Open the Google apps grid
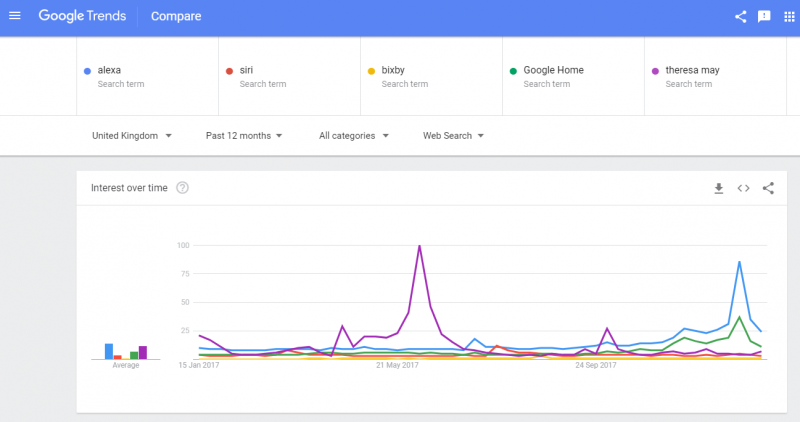 click(789, 16)
